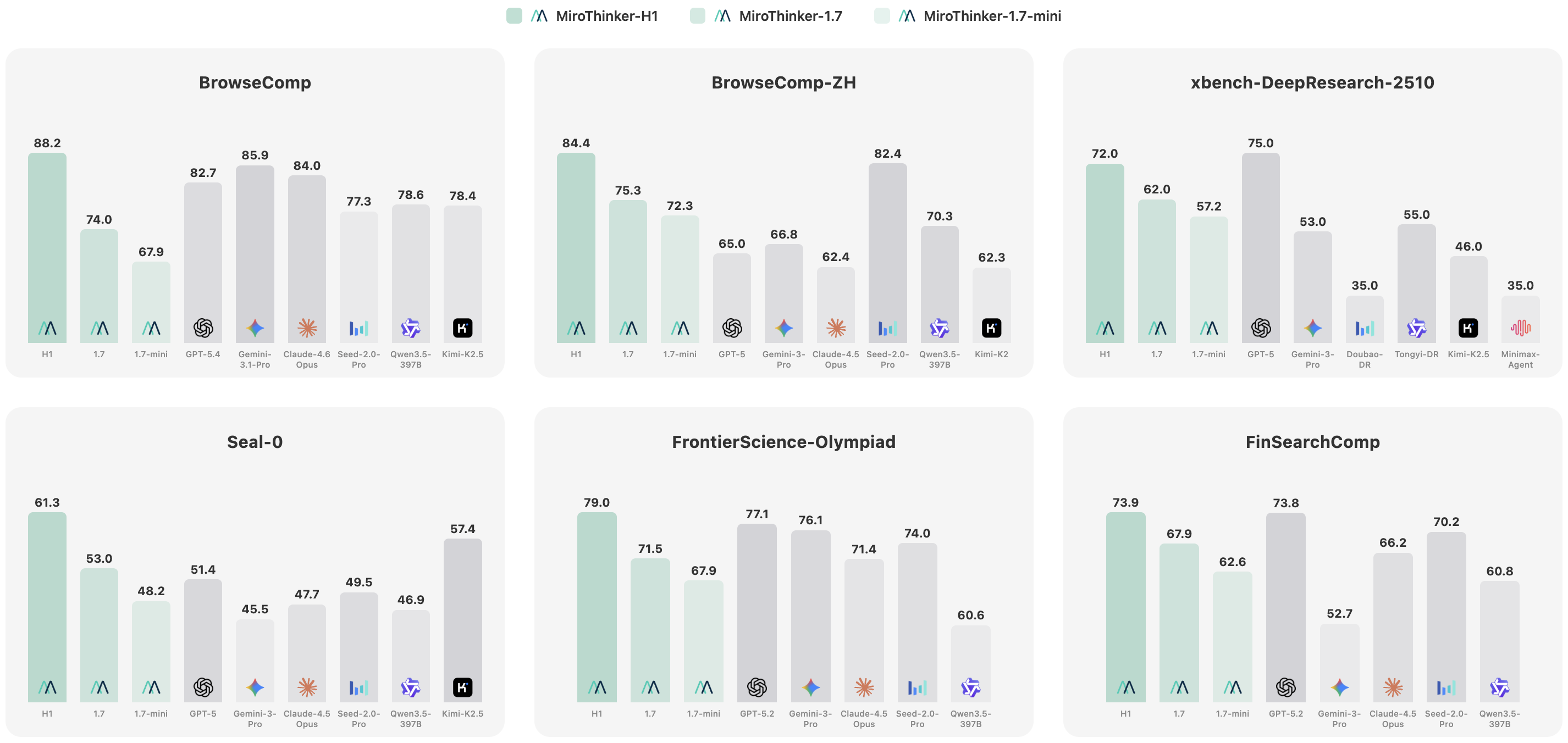Click the Doubao-DR bars icon in xbench chart
The width and height of the screenshot is (1568, 743).
pyautogui.click(x=1365, y=329)
